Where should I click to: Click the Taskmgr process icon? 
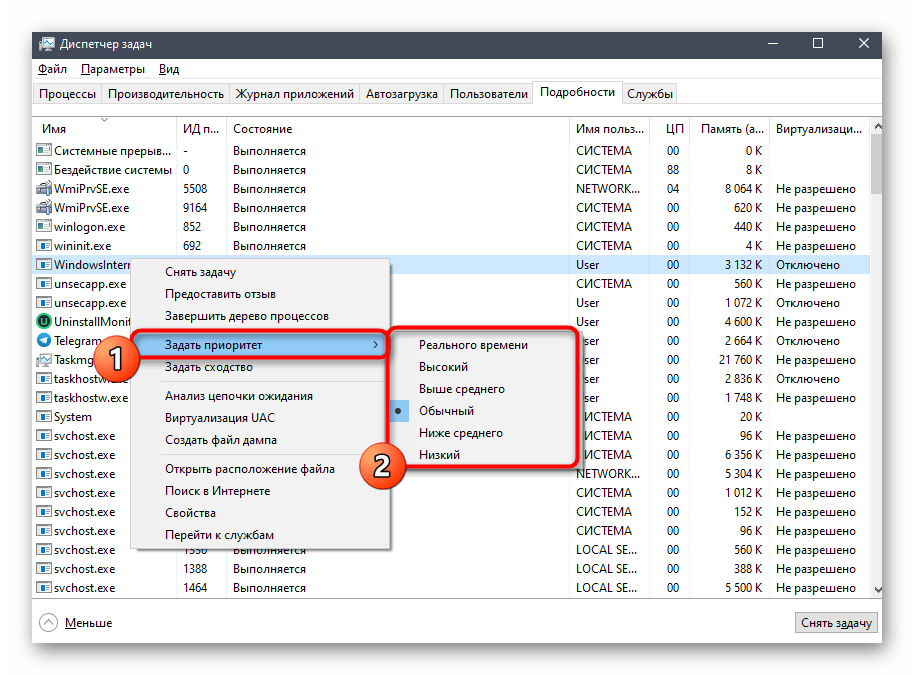[44, 360]
